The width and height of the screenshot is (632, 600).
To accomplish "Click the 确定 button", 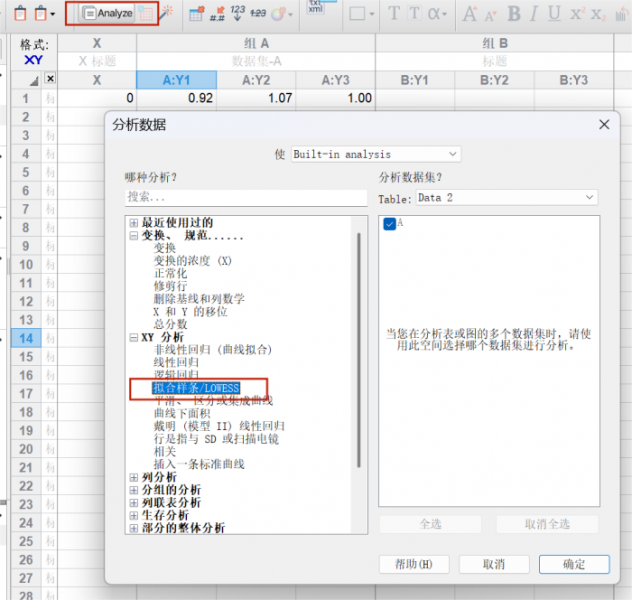I will [x=573, y=564].
